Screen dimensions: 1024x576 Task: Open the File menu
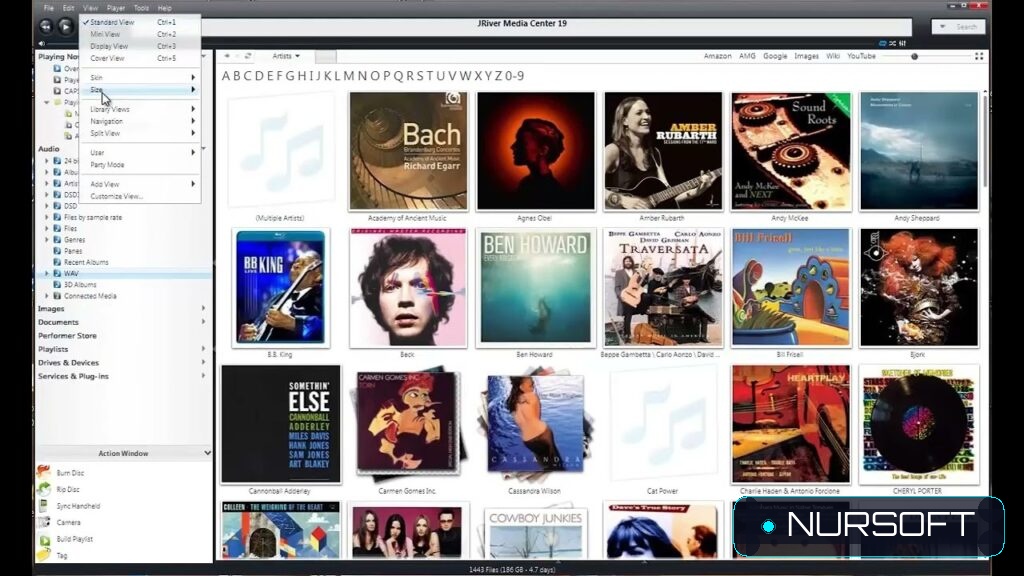coord(49,8)
